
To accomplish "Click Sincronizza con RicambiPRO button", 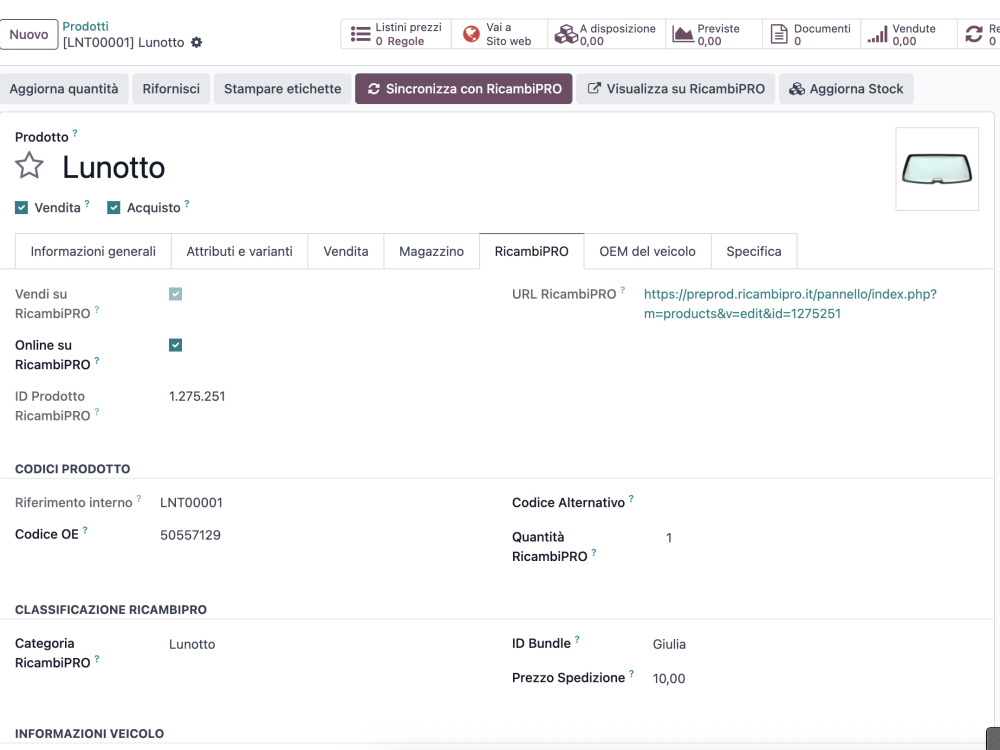I will point(464,89).
